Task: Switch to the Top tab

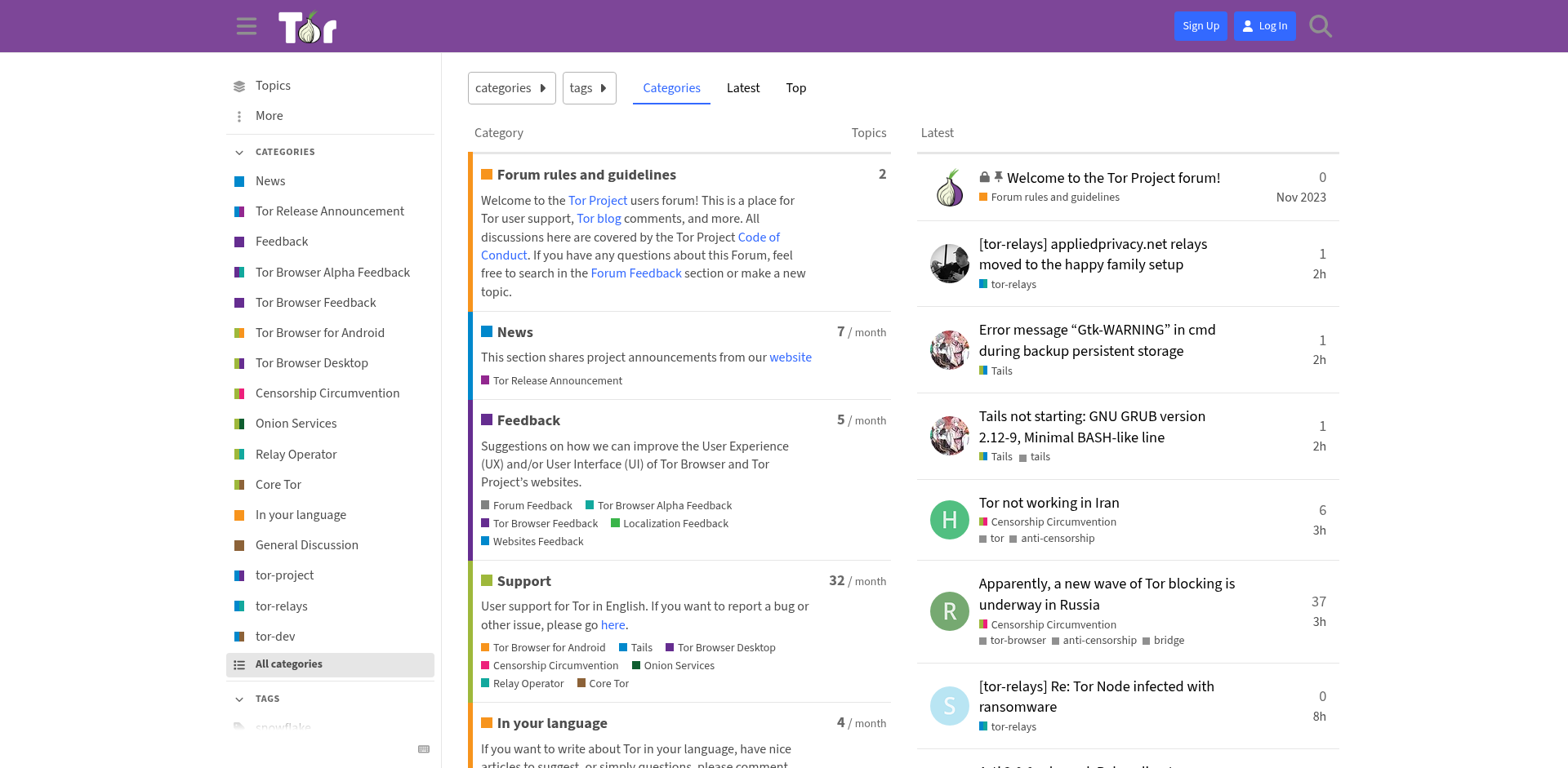Action: pyautogui.click(x=795, y=88)
